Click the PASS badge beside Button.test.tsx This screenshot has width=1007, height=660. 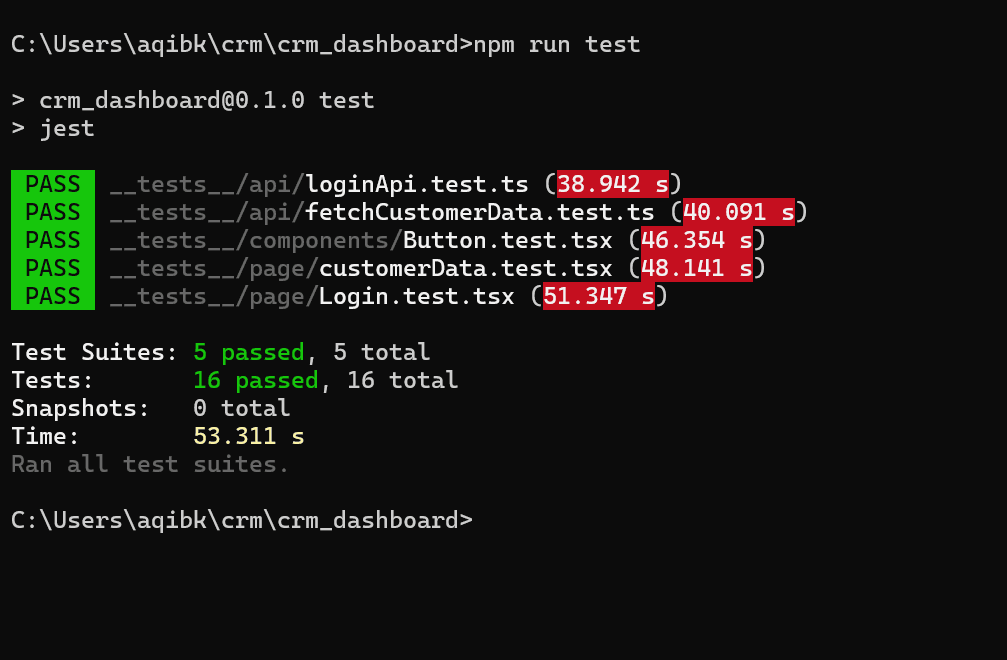pyautogui.click(x=53, y=240)
